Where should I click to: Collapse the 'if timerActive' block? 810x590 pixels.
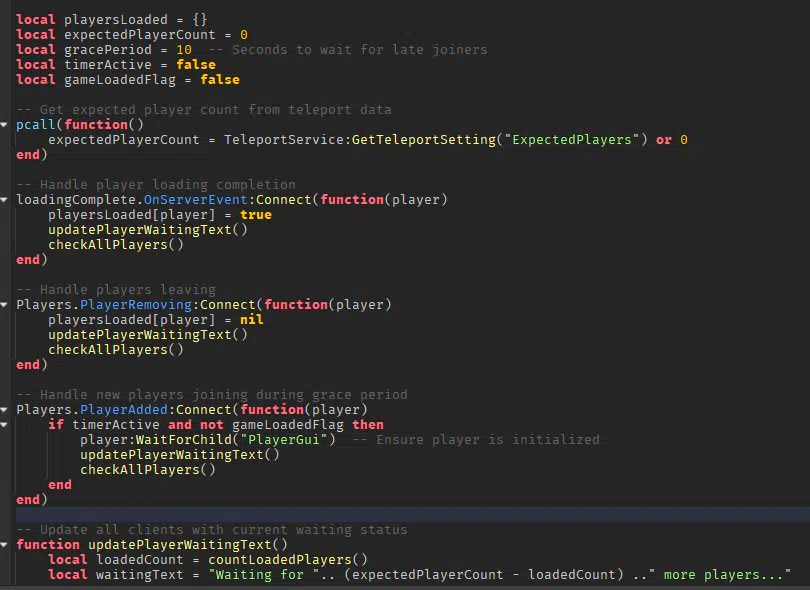(x=7, y=425)
